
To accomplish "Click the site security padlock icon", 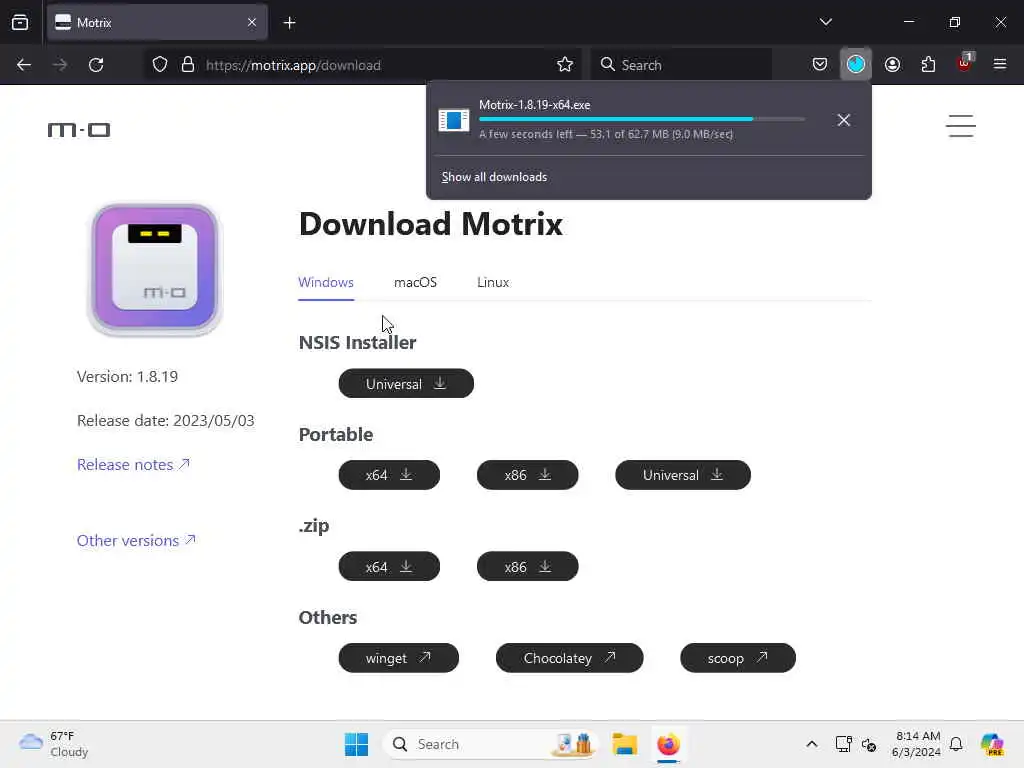I will click(188, 65).
